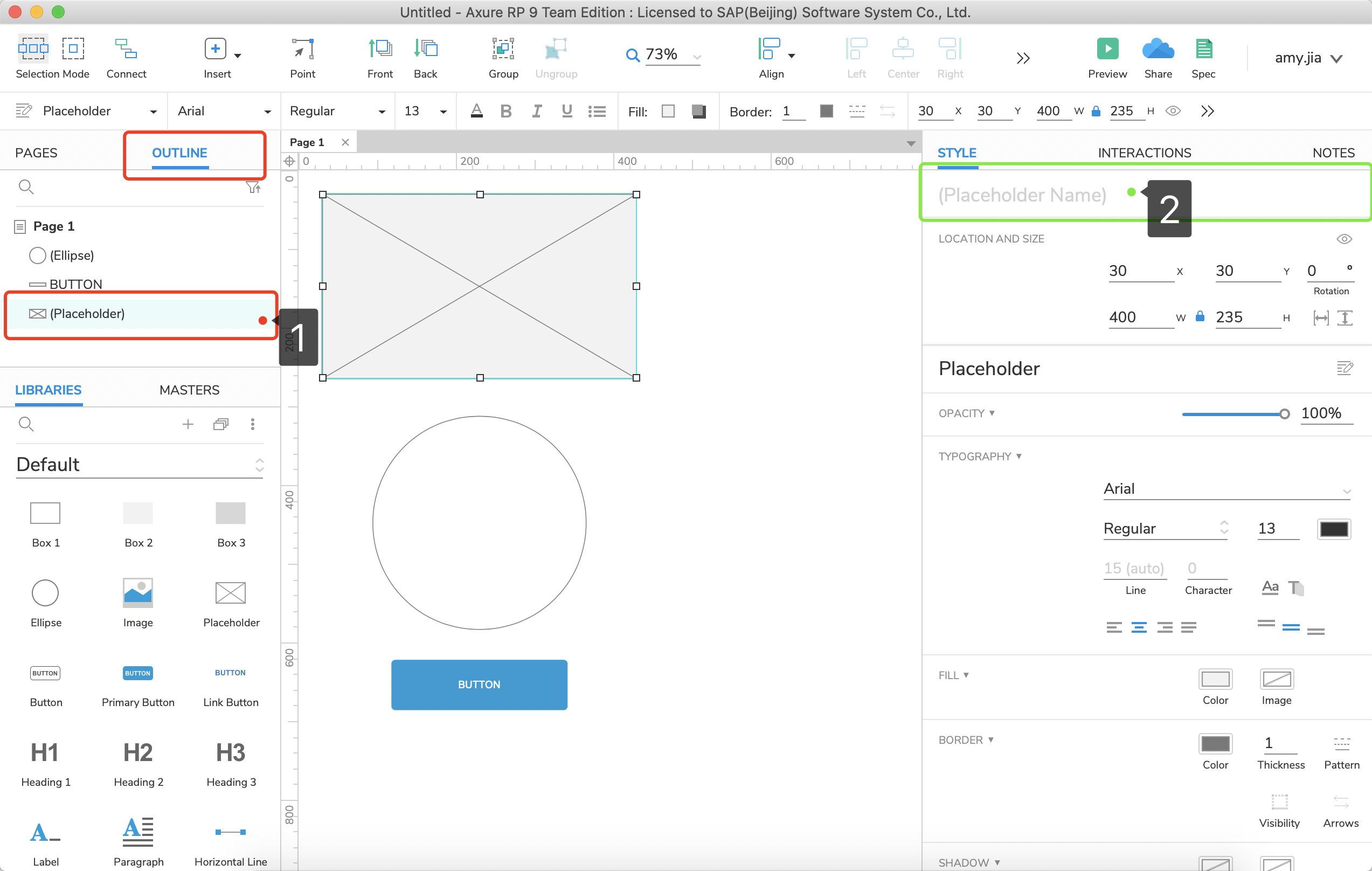Viewport: 1372px width, 871px height.
Task: Click the Group icon
Action: tap(503, 49)
